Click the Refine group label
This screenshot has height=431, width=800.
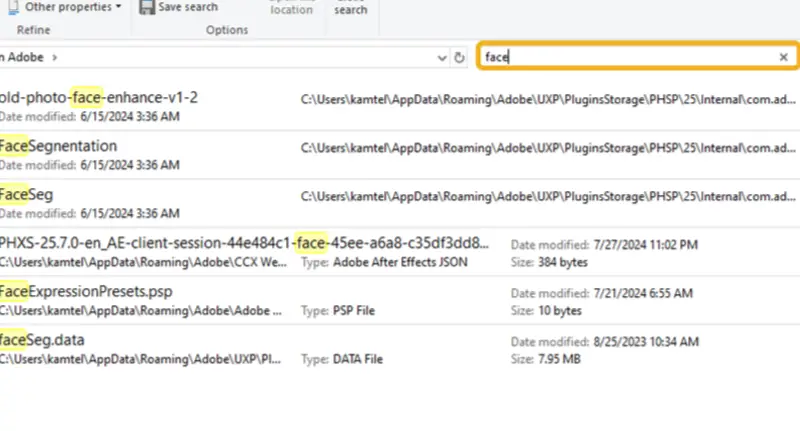34,30
